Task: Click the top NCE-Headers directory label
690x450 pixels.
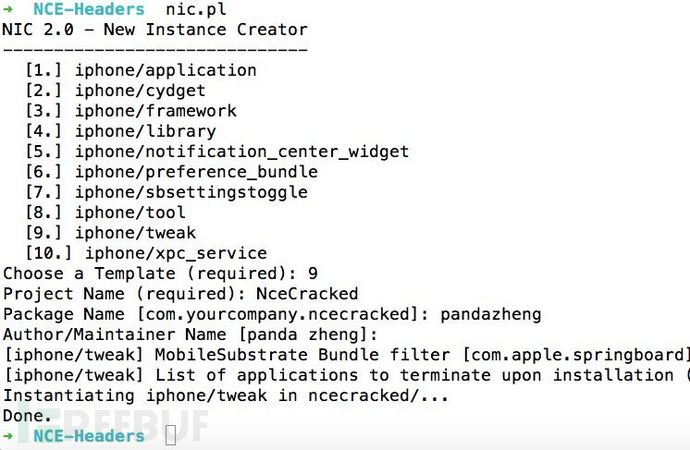Action: coord(89,9)
